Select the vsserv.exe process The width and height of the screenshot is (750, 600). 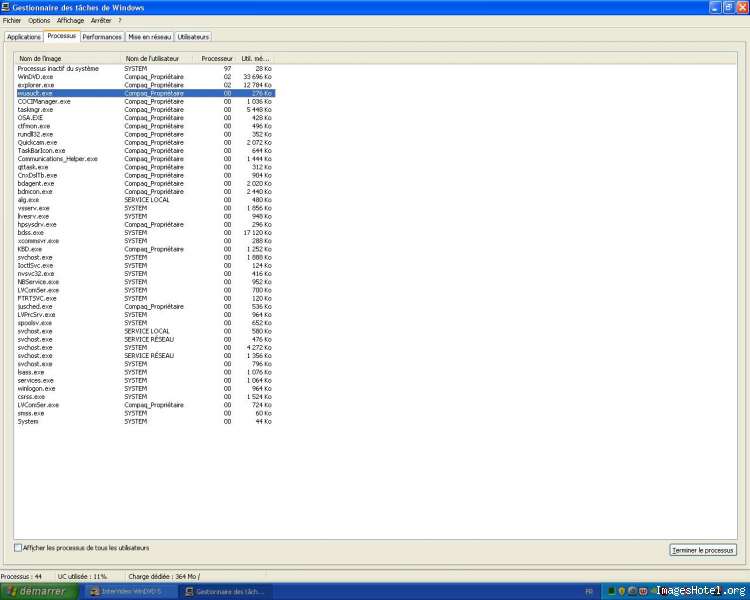click(145, 208)
